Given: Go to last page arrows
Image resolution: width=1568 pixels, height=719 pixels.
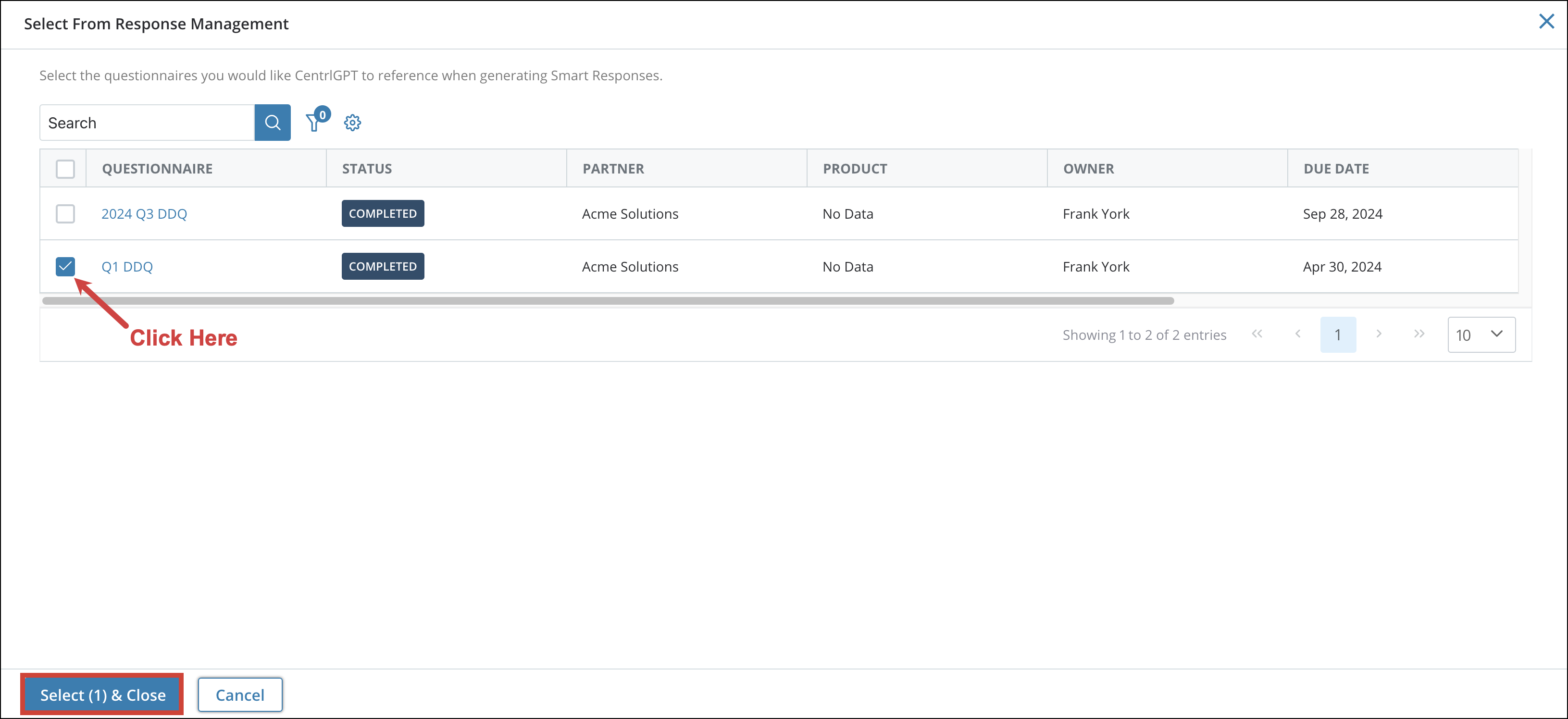Looking at the screenshot, I should [1419, 334].
